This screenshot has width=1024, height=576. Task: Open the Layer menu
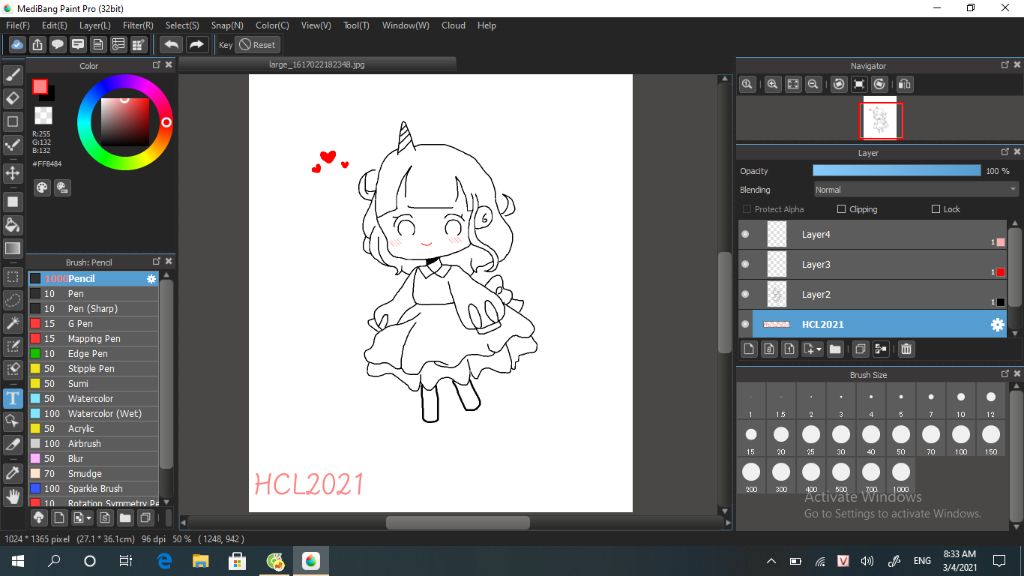pyautogui.click(x=95, y=25)
